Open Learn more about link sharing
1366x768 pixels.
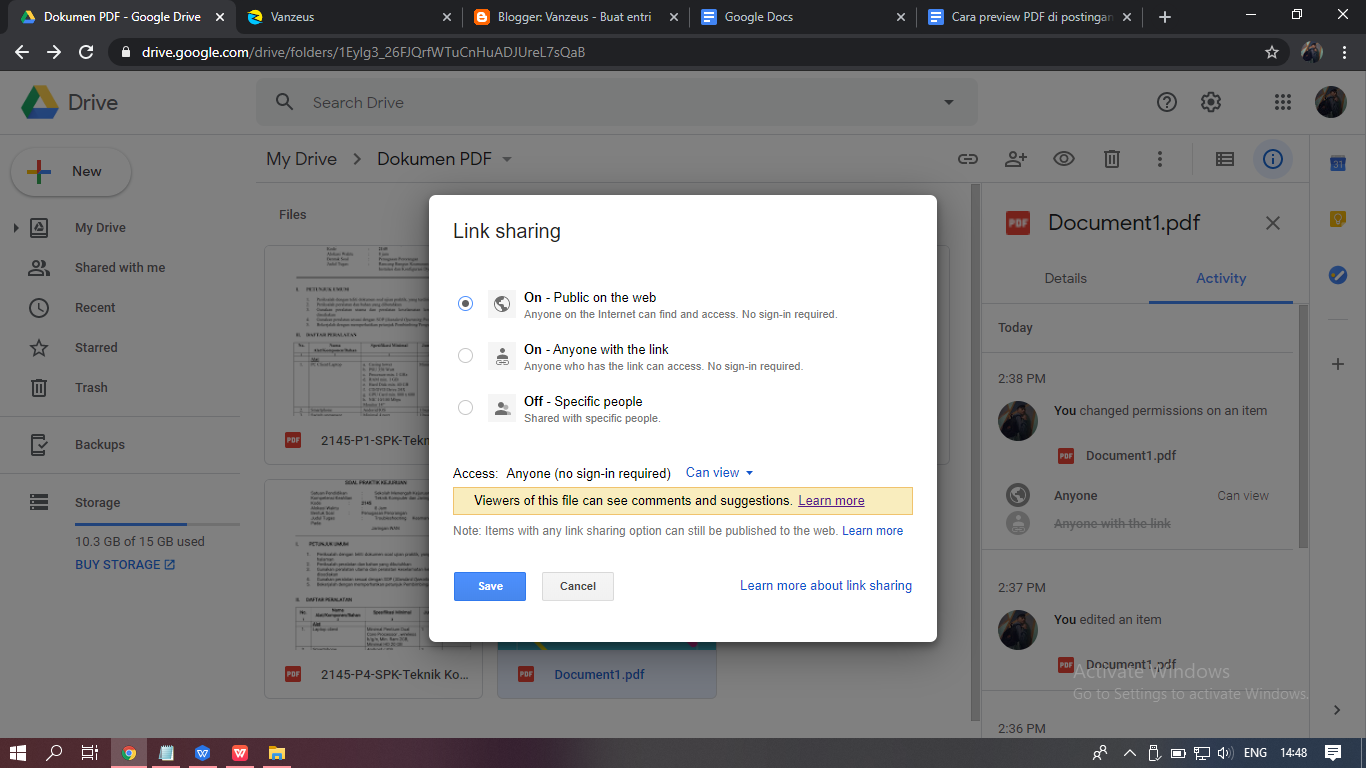tap(825, 585)
